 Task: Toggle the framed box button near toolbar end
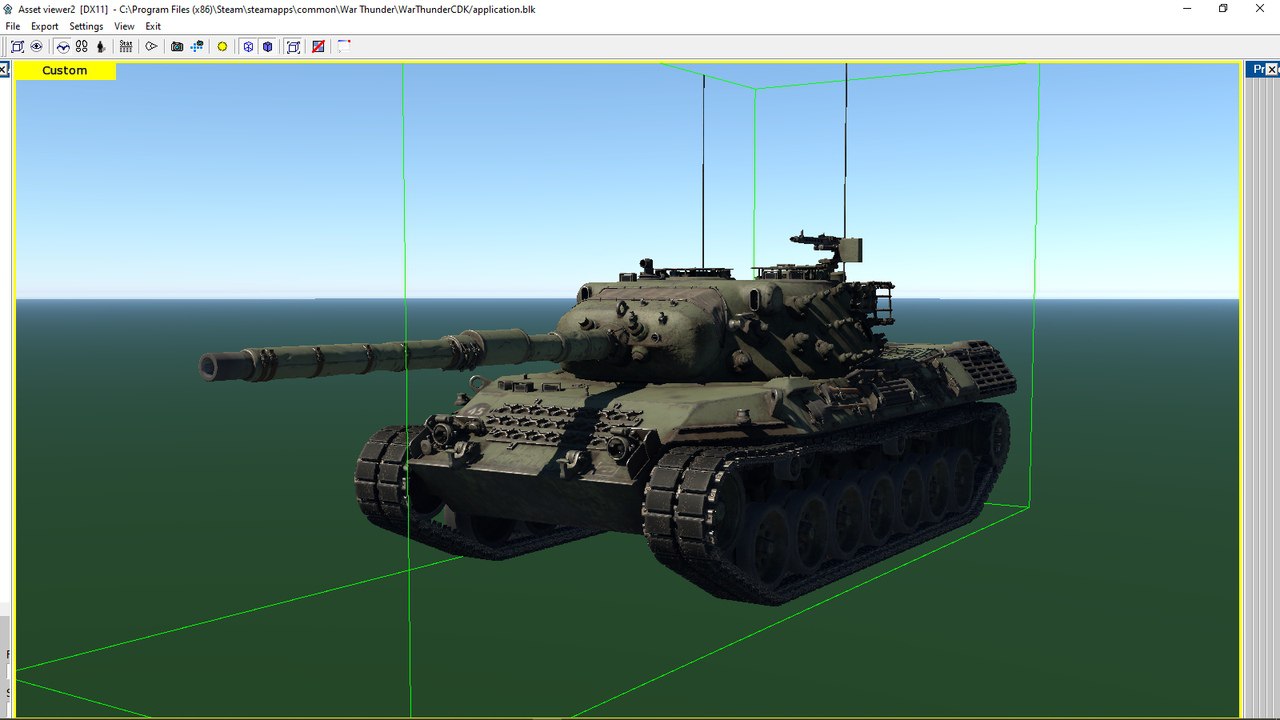tap(293, 47)
